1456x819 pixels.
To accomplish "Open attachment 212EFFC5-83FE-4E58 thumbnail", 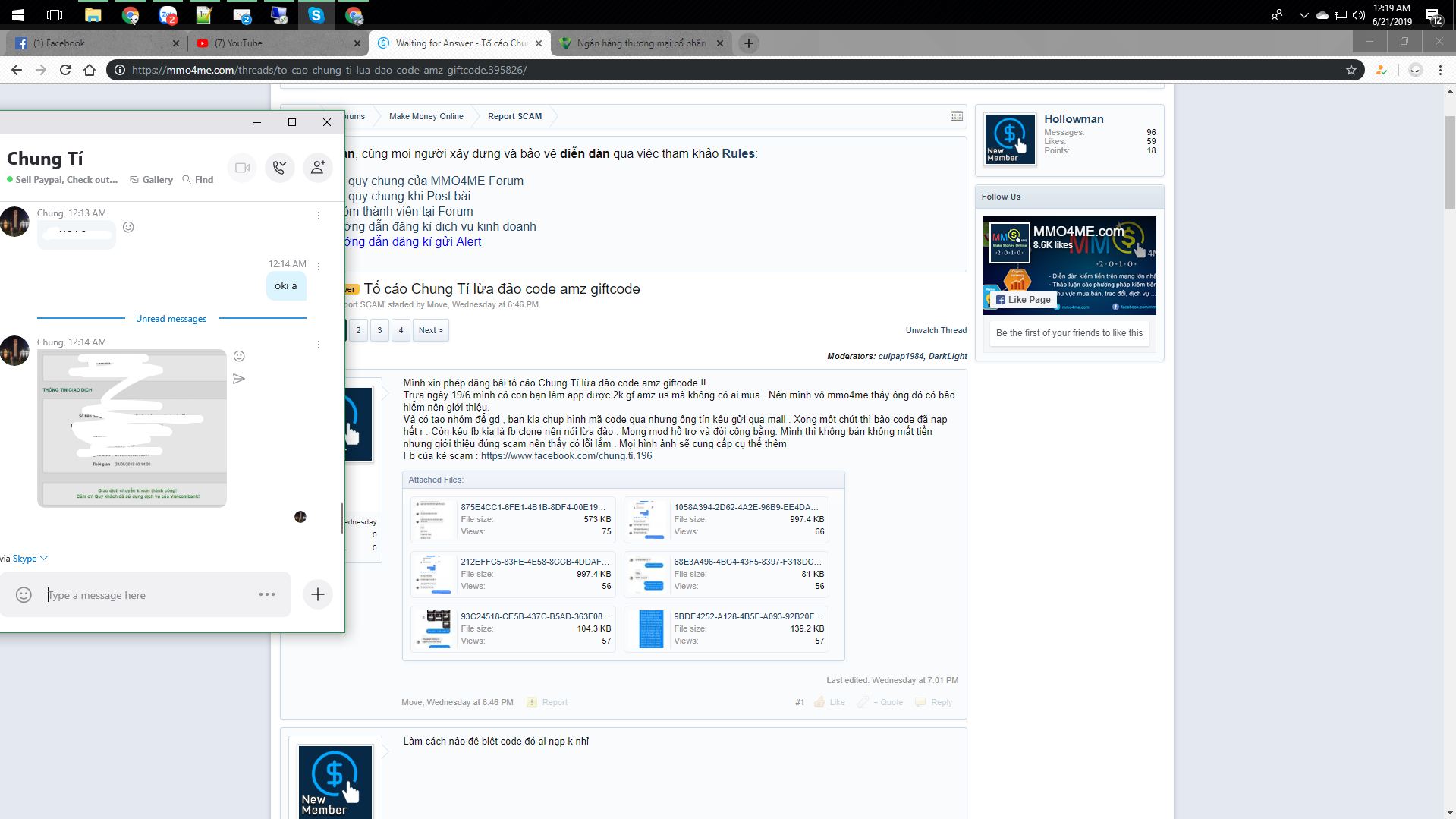I will point(434,574).
